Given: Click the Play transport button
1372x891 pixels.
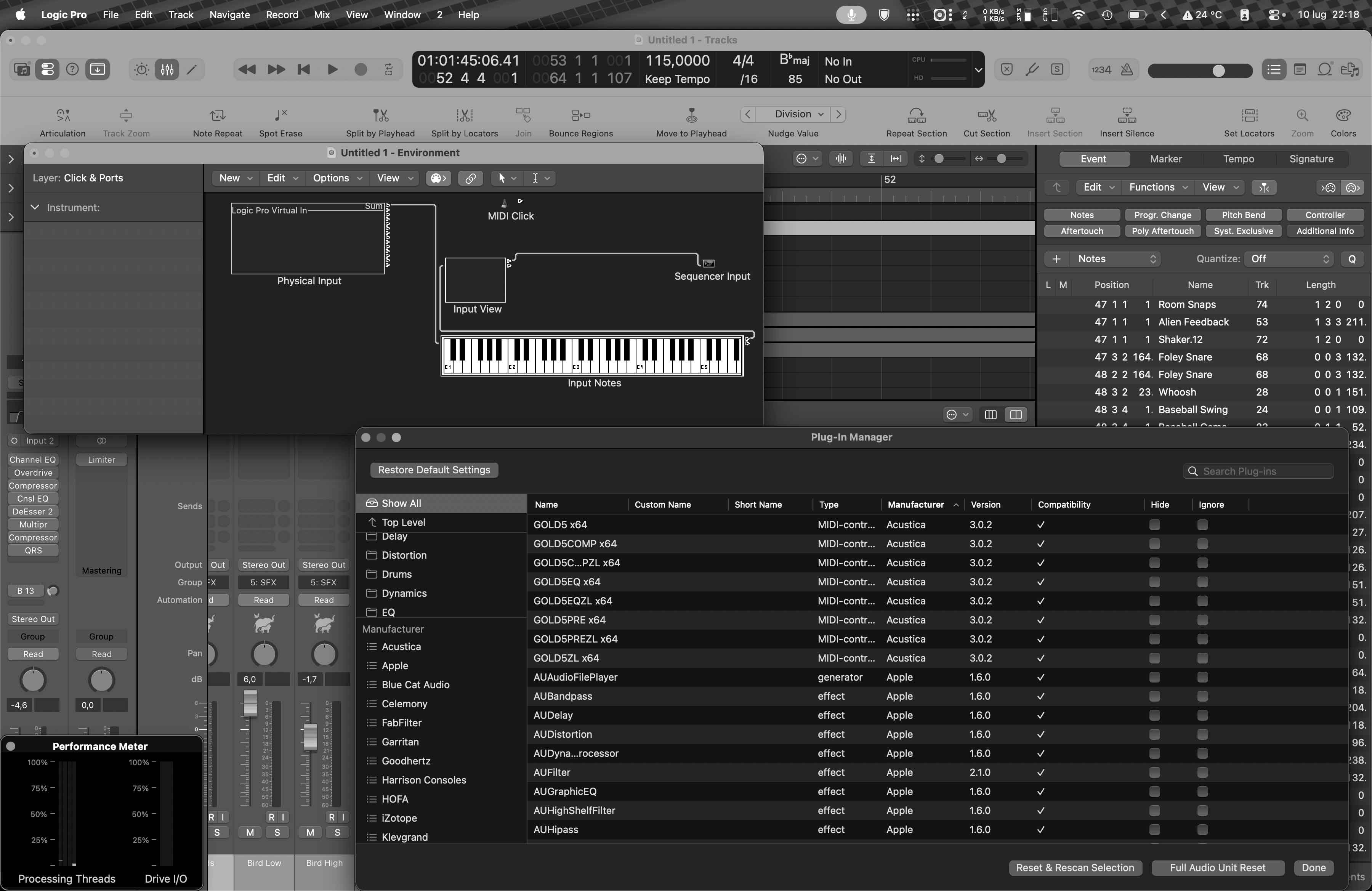Looking at the screenshot, I should (x=332, y=70).
